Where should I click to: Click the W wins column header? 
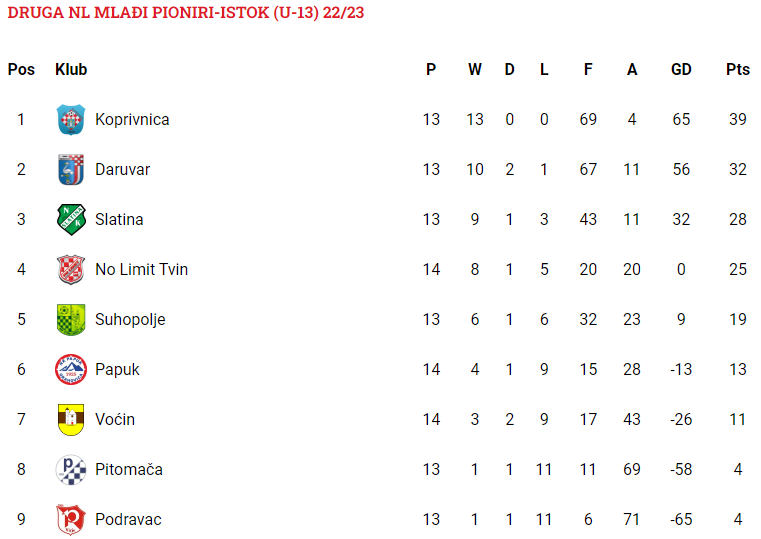click(475, 69)
